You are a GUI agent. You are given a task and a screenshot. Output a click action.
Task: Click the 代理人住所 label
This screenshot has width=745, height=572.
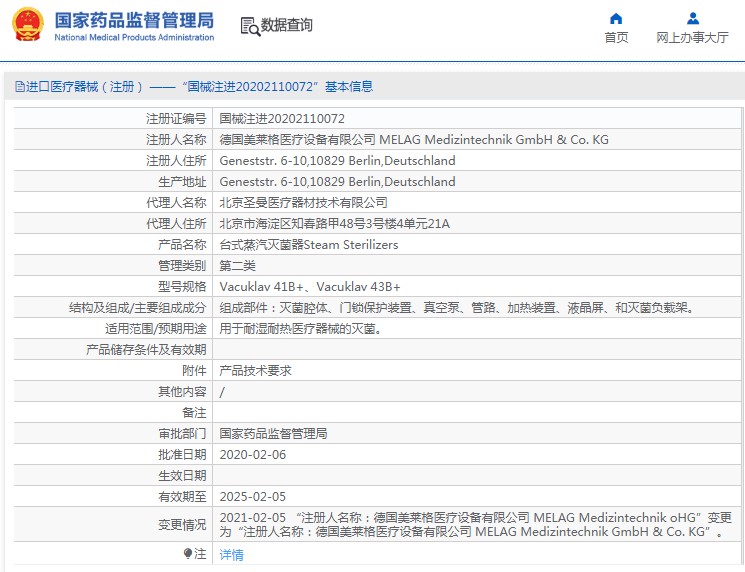(176, 224)
